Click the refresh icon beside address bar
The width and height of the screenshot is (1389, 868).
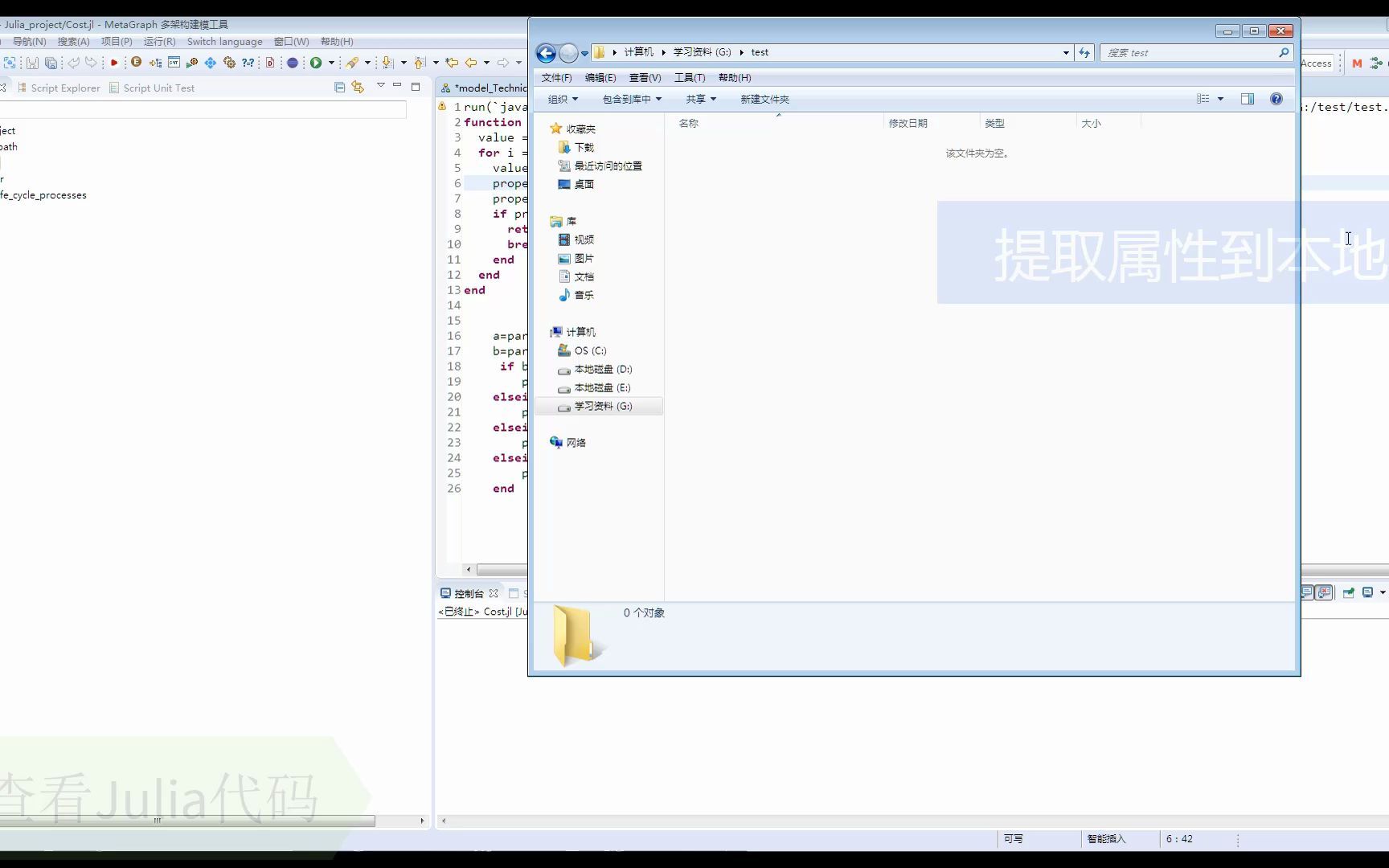1084,52
